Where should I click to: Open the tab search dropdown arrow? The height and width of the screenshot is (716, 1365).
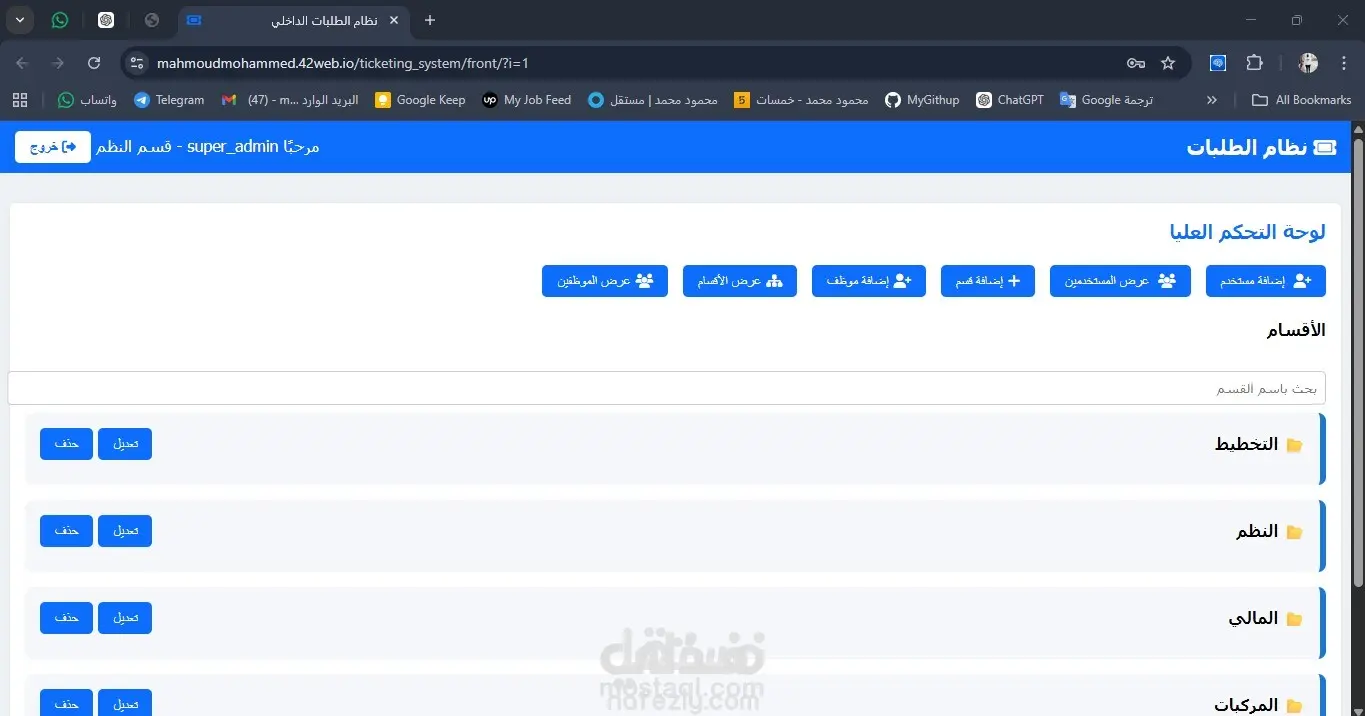[x=19, y=20]
